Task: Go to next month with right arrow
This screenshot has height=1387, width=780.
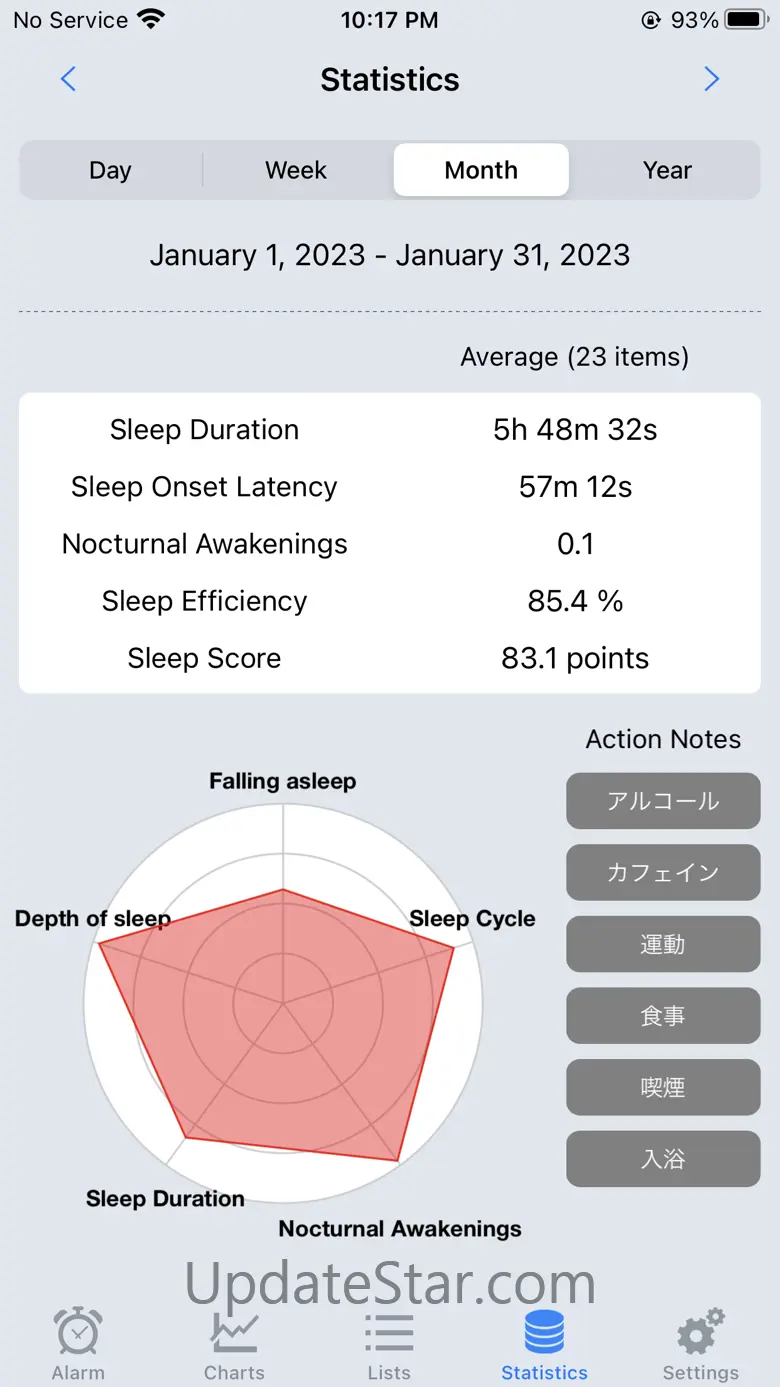Action: coord(711,79)
